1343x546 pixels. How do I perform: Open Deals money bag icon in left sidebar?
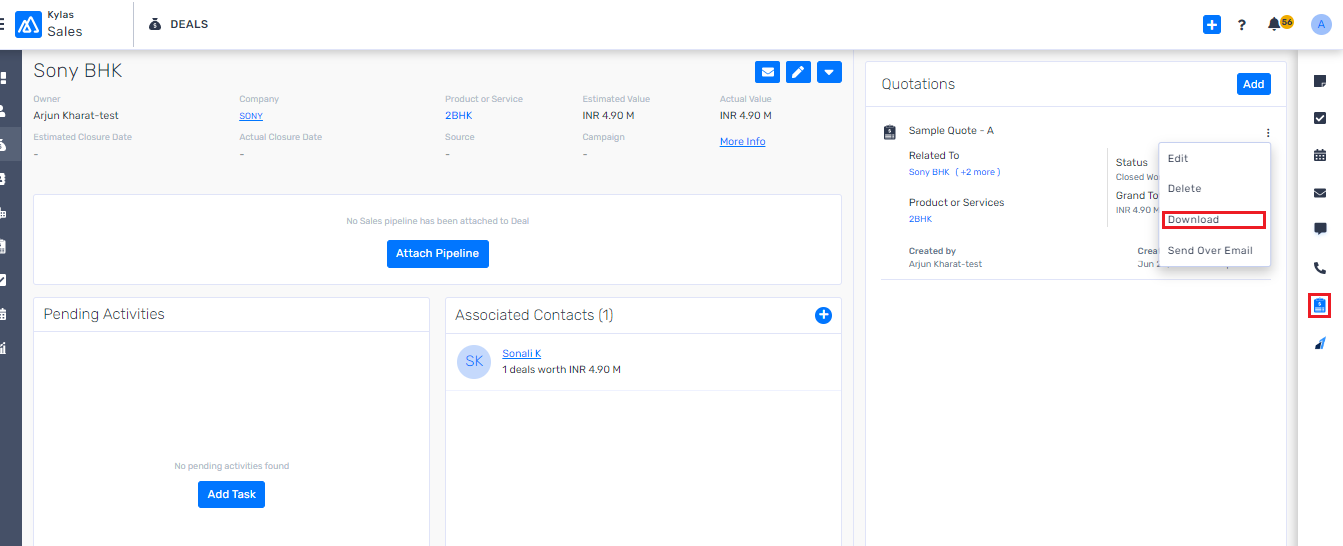pos(3,145)
